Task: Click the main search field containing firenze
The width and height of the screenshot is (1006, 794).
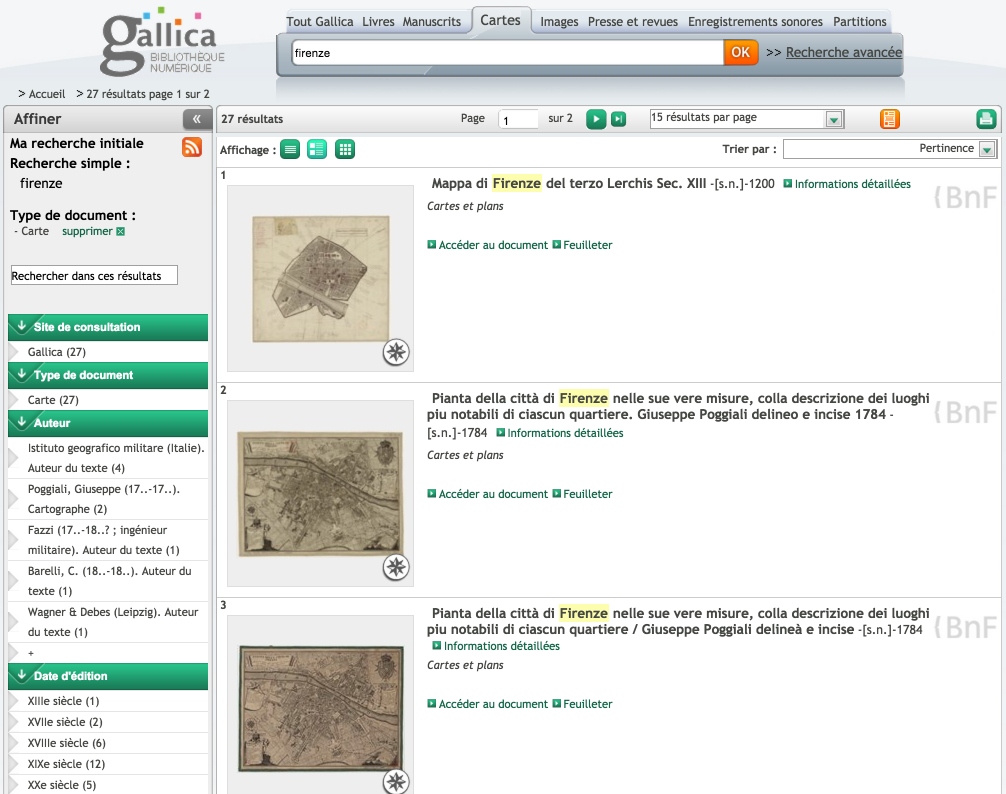Action: point(507,53)
